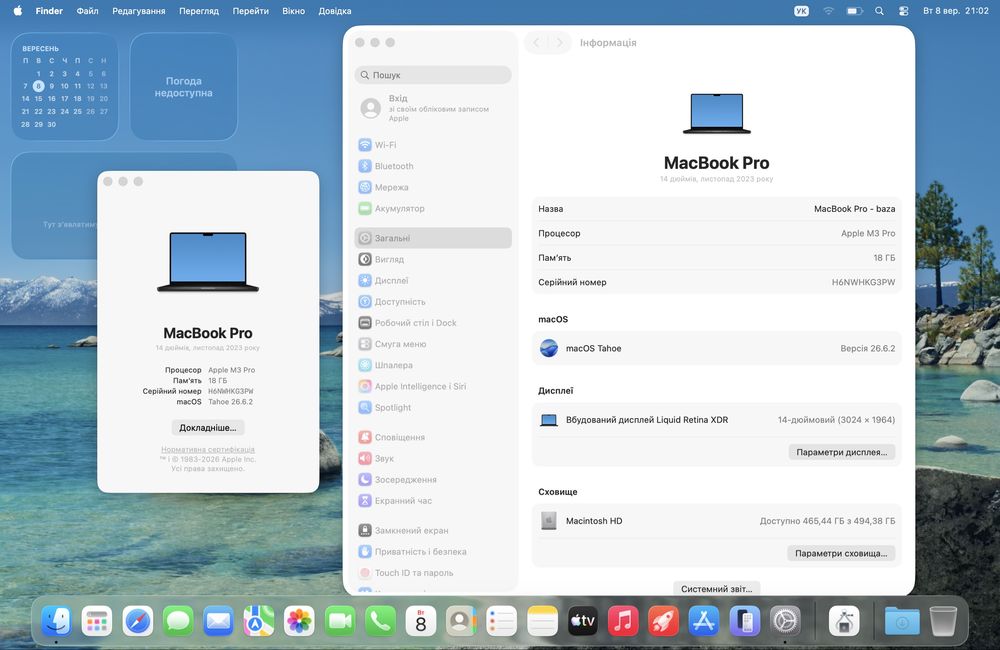Open Сповіщення settings

pos(433,437)
